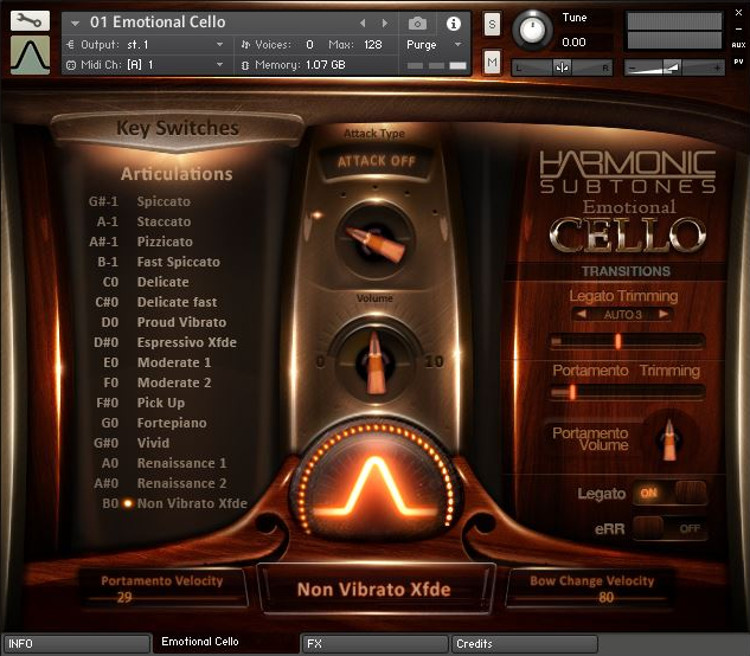The height and width of the screenshot is (656, 750).
Task: Mute the instrument with M button
Action: [x=492, y=62]
